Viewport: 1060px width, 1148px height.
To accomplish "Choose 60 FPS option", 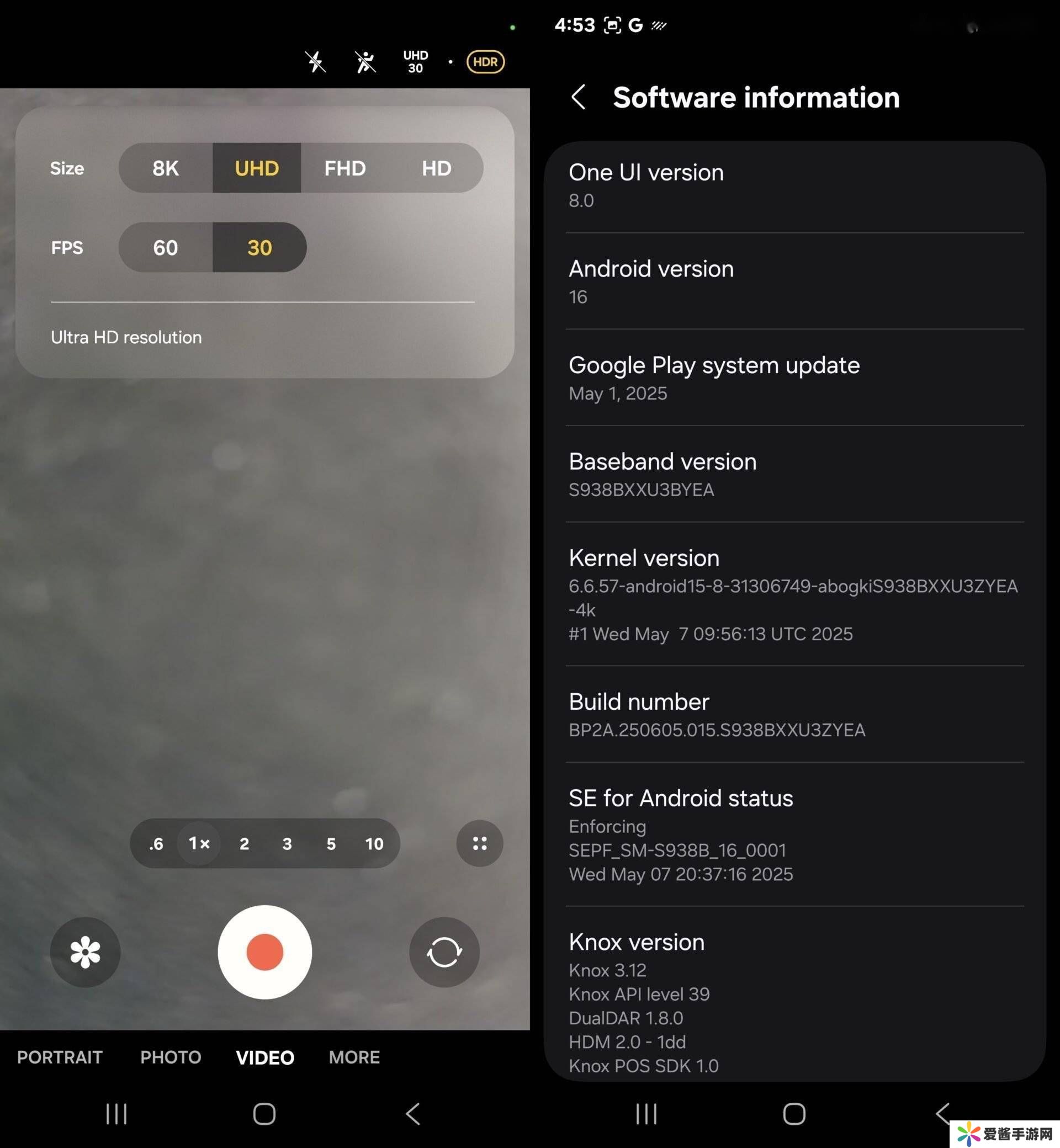I will point(165,248).
